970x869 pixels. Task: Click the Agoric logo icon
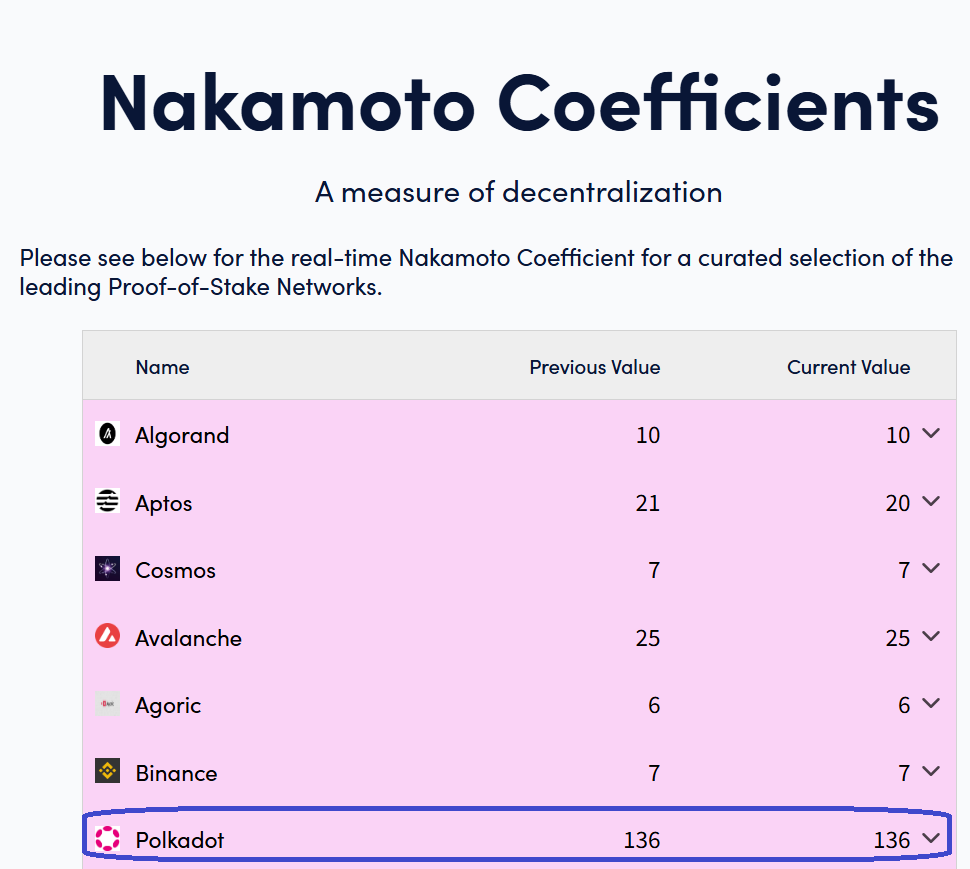point(107,705)
